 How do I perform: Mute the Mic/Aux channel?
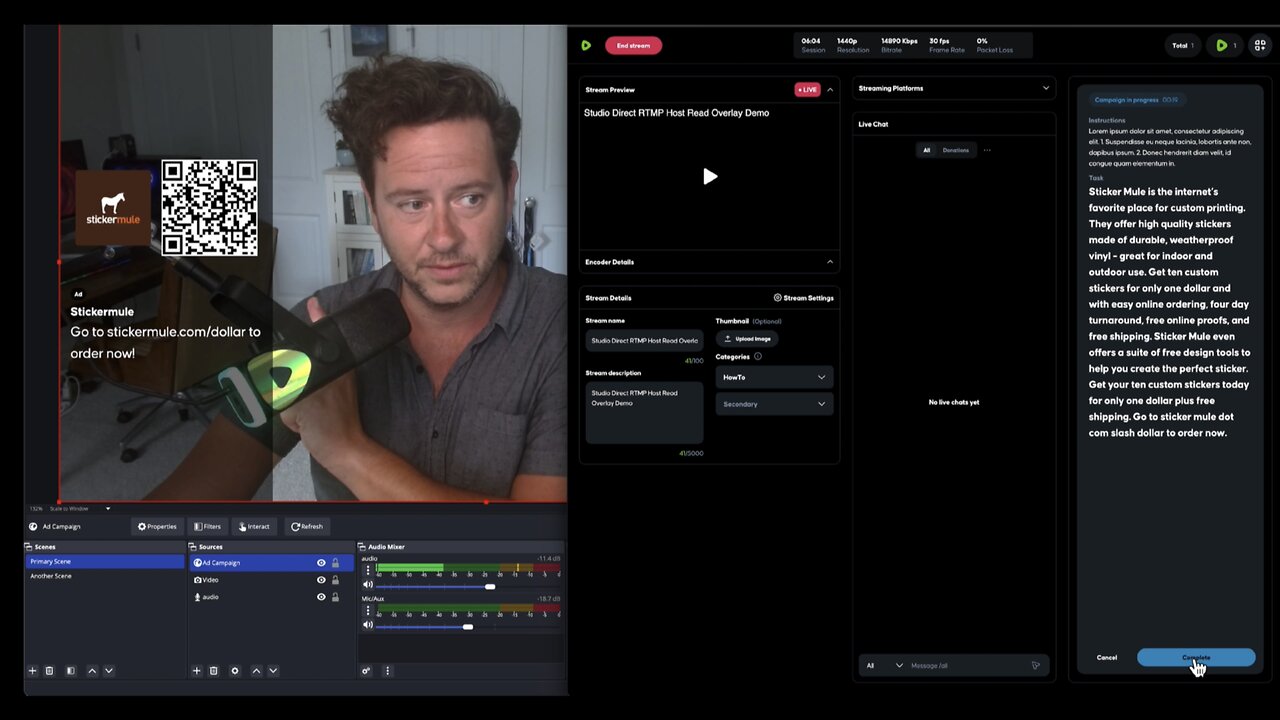click(x=367, y=626)
